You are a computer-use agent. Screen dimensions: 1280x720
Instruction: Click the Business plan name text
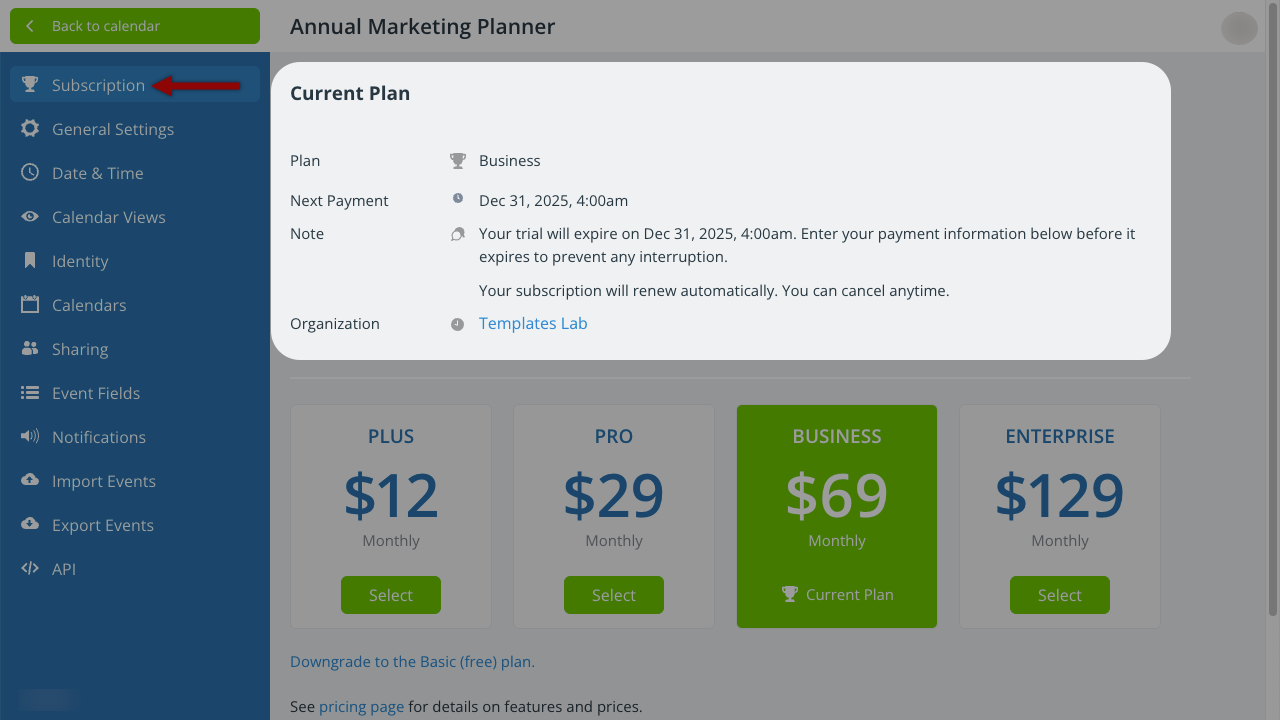[x=510, y=161]
